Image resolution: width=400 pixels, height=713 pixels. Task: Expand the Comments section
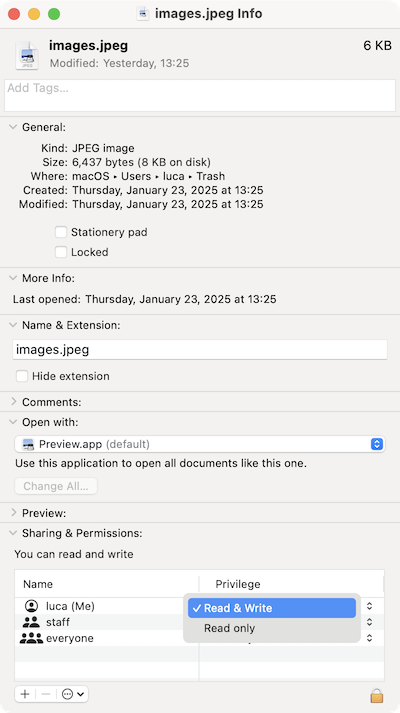point(13,402)
